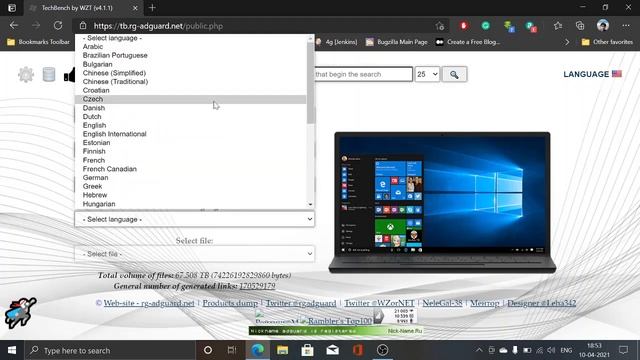Viewport: 640px width, 360px height.
Task: Open the 25 results count dropdown
Action: [427, 74]
